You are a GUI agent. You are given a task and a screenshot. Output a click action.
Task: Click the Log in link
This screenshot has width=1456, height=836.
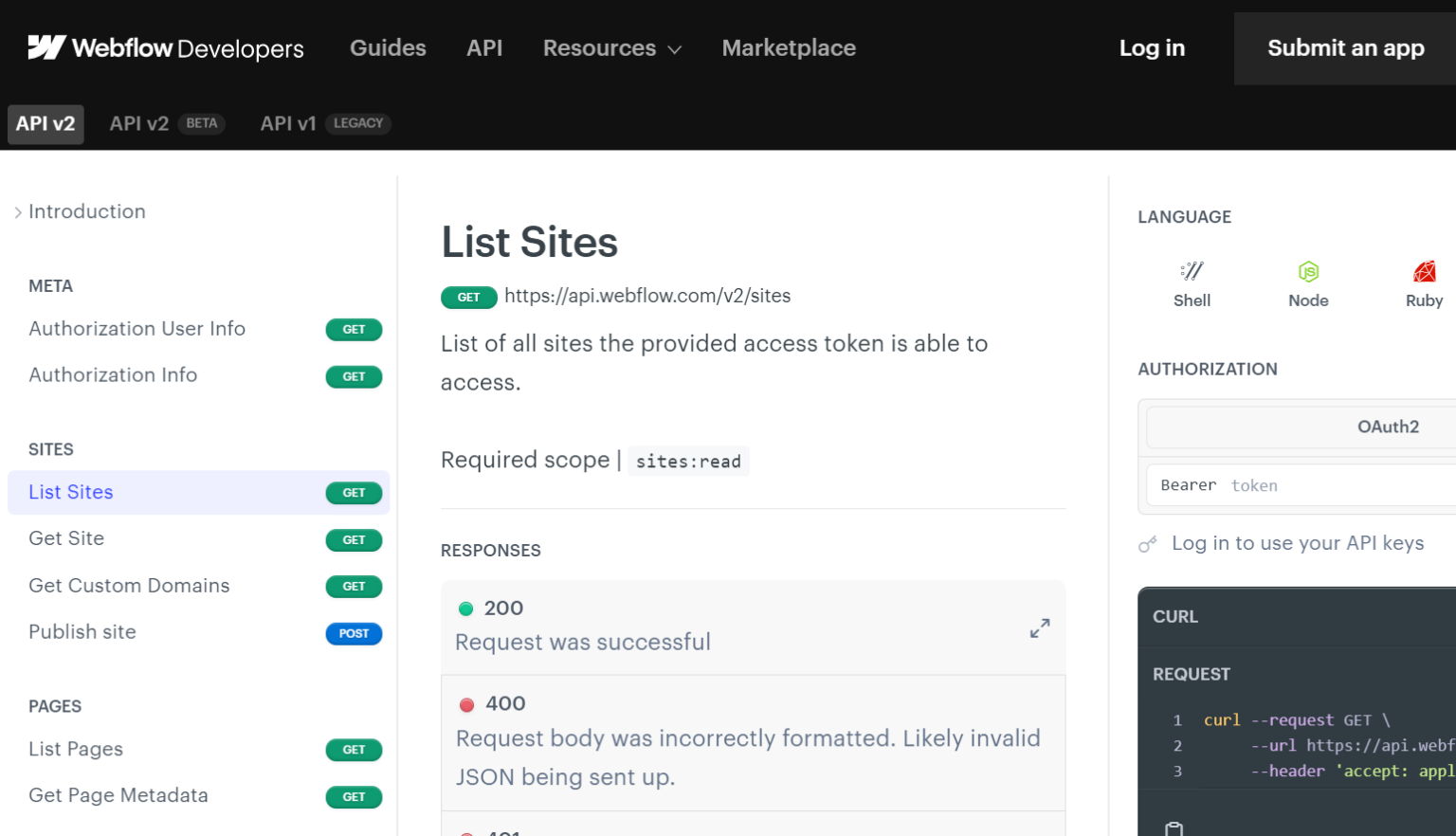pos(1152,48)
